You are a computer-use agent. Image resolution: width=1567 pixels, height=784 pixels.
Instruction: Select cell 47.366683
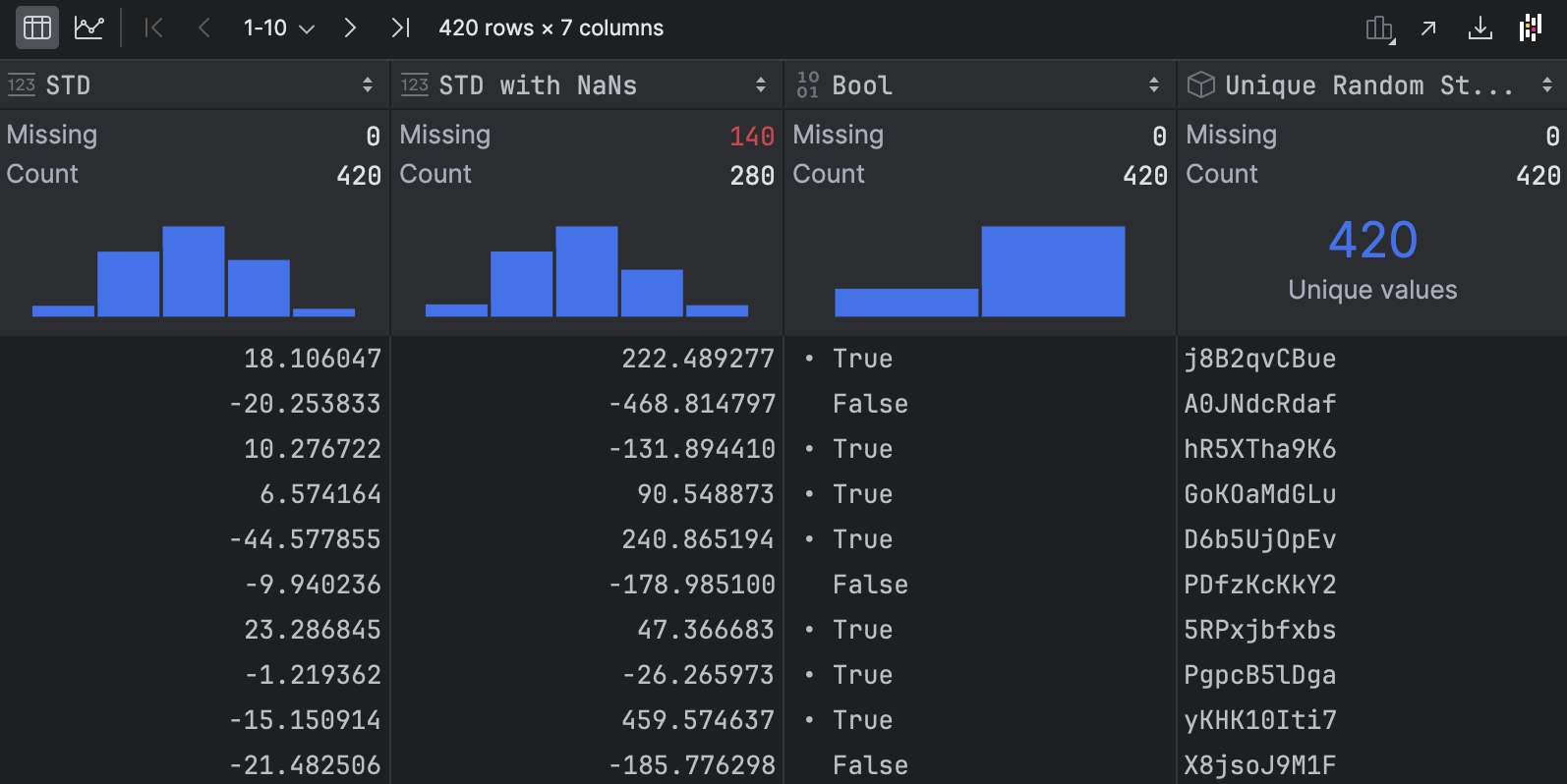click(x=588, y=630)
